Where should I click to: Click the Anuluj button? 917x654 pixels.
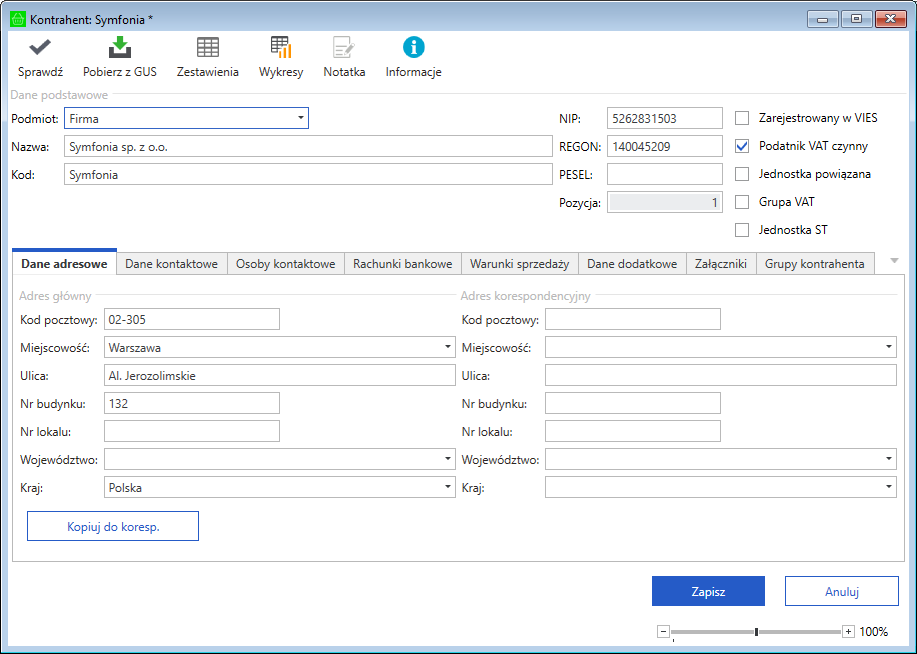tap(842, 591)
